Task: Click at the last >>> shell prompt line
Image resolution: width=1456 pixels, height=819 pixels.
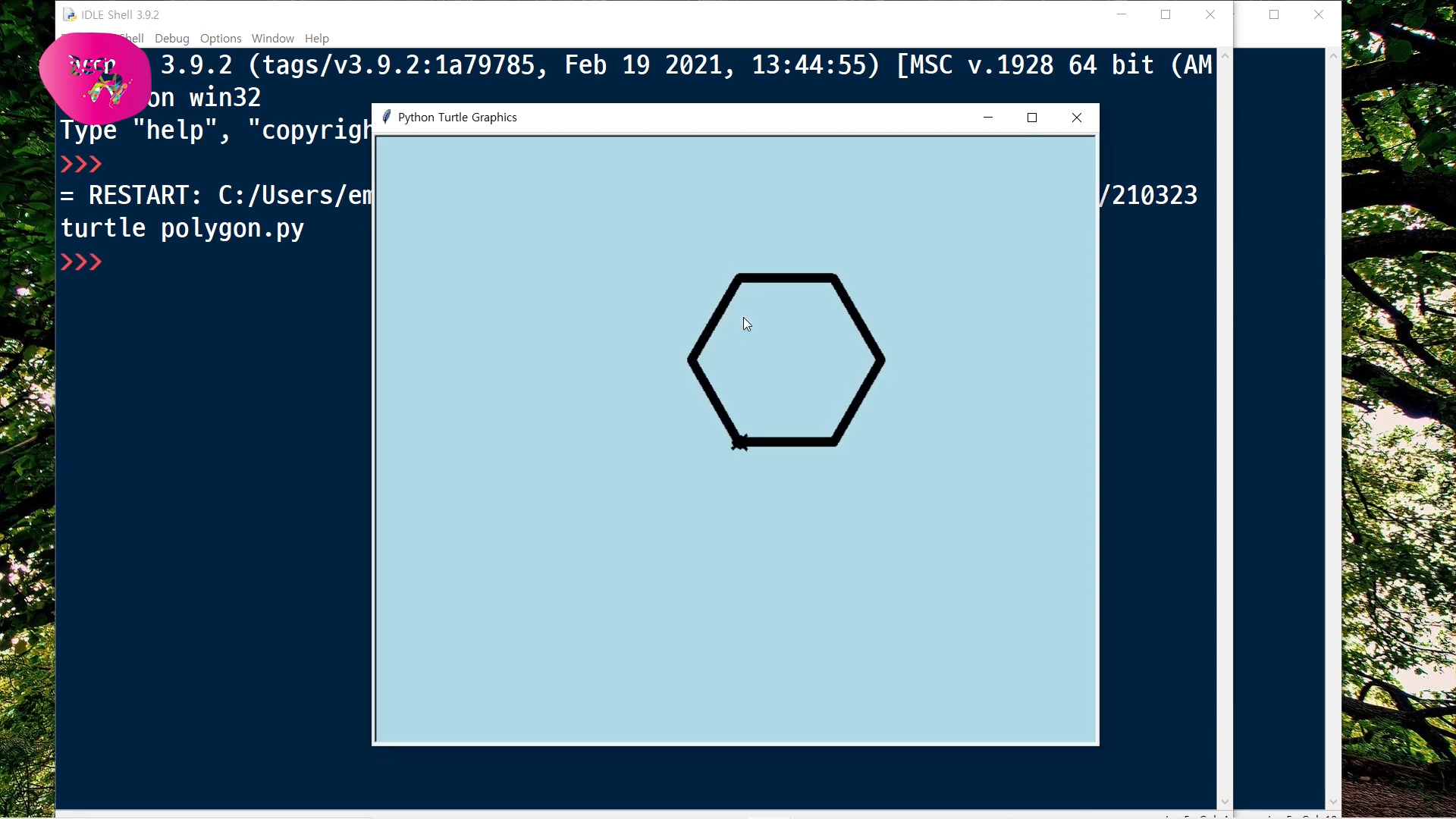Action: (x=152, y=262)
